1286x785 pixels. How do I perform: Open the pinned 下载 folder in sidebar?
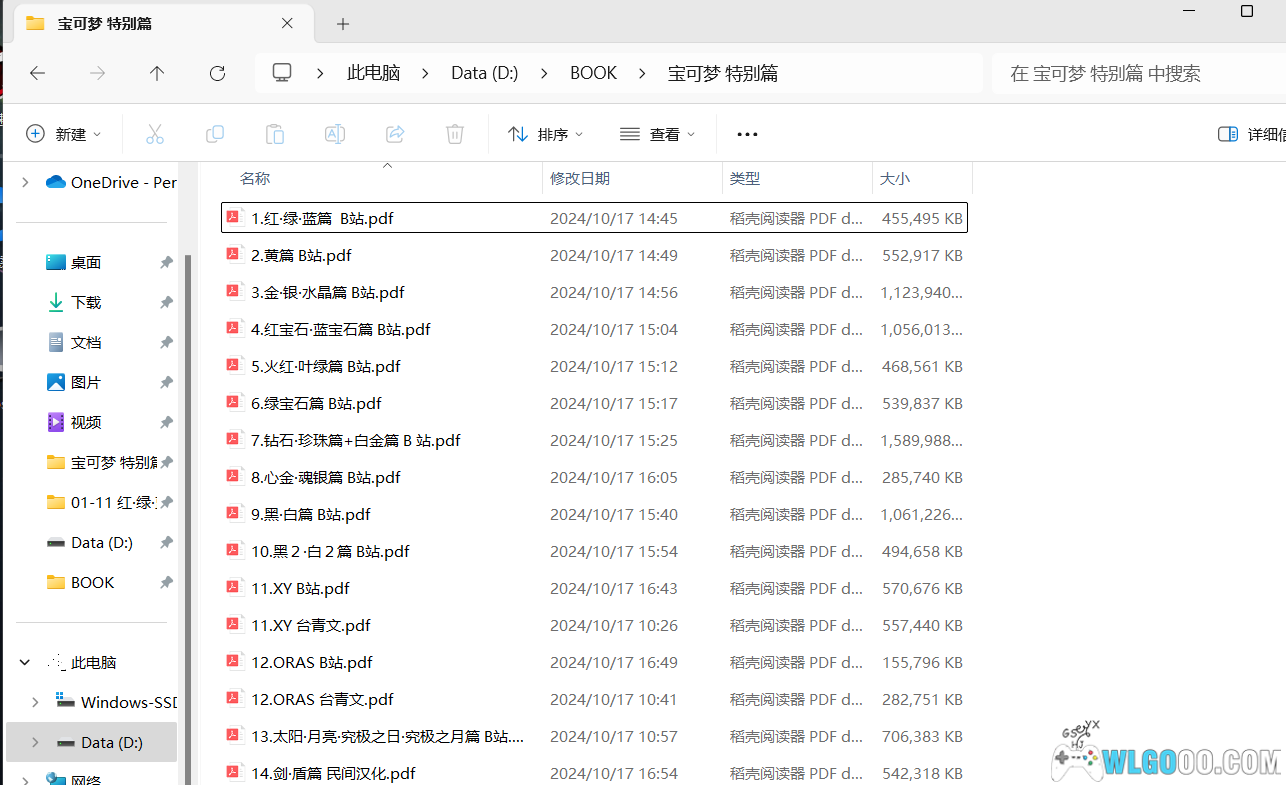tap(86, 301)
